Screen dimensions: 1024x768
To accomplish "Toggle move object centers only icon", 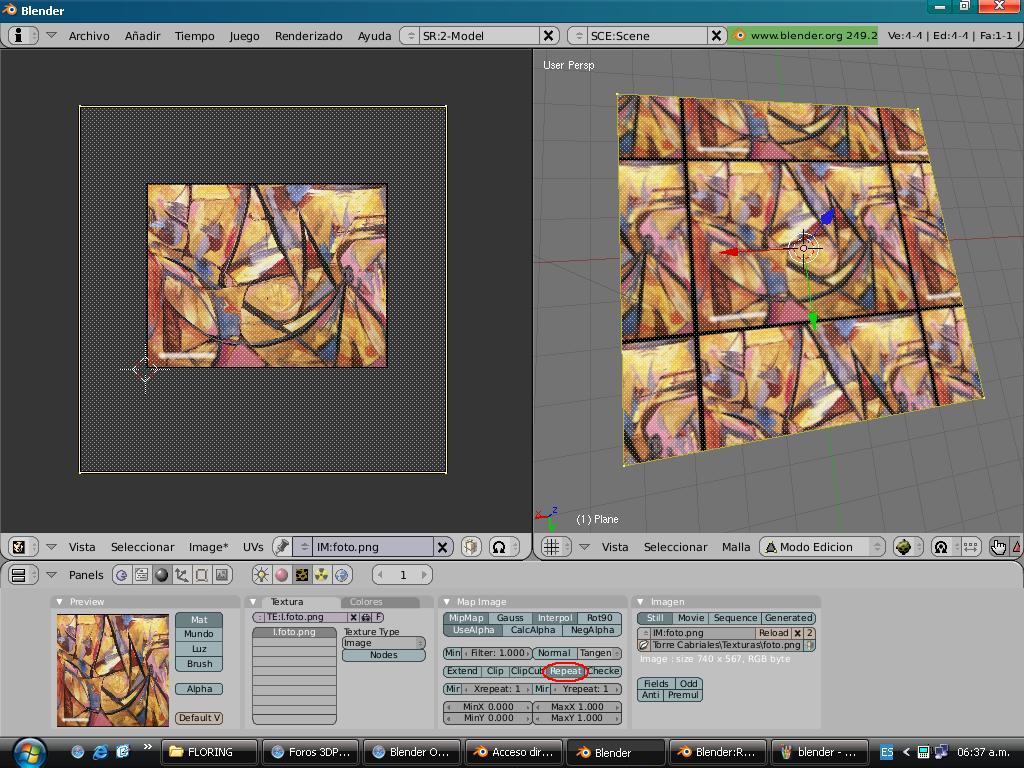I will (x=970, y=547).
